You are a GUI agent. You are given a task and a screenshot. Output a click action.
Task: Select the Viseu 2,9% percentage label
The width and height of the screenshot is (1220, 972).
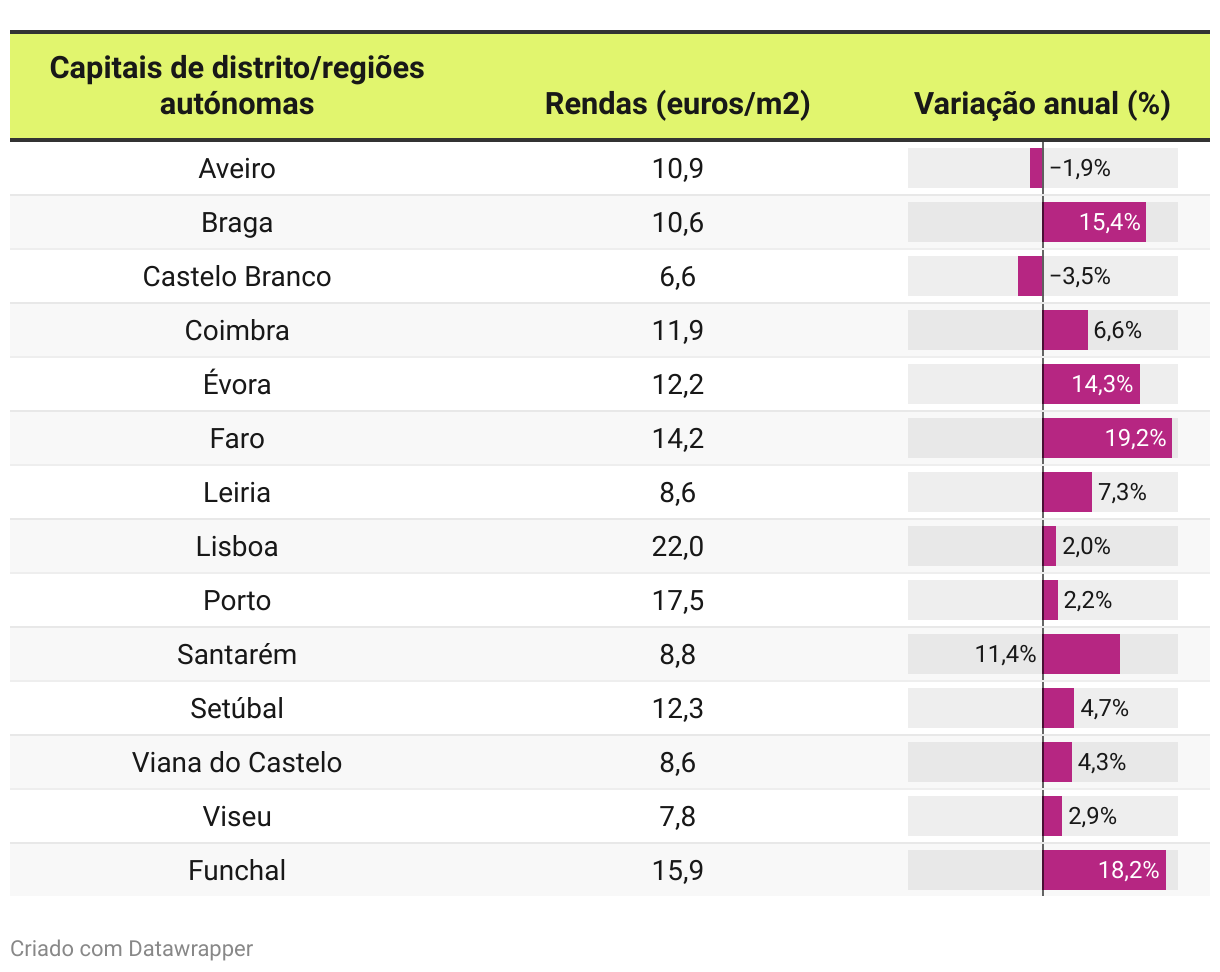click(x=1092, y=816)
